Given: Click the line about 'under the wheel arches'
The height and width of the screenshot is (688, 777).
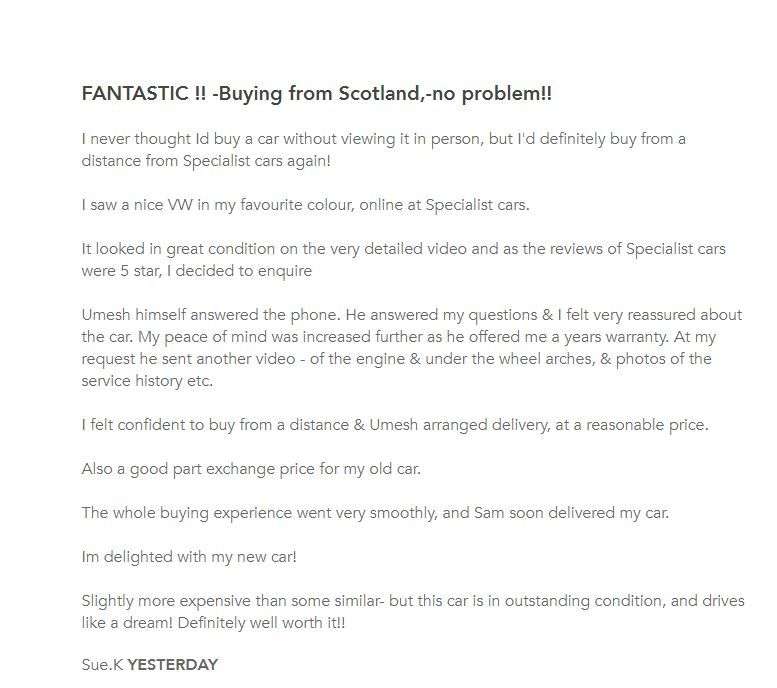Looking at the screenshot, I should click(x=396, y=358).
